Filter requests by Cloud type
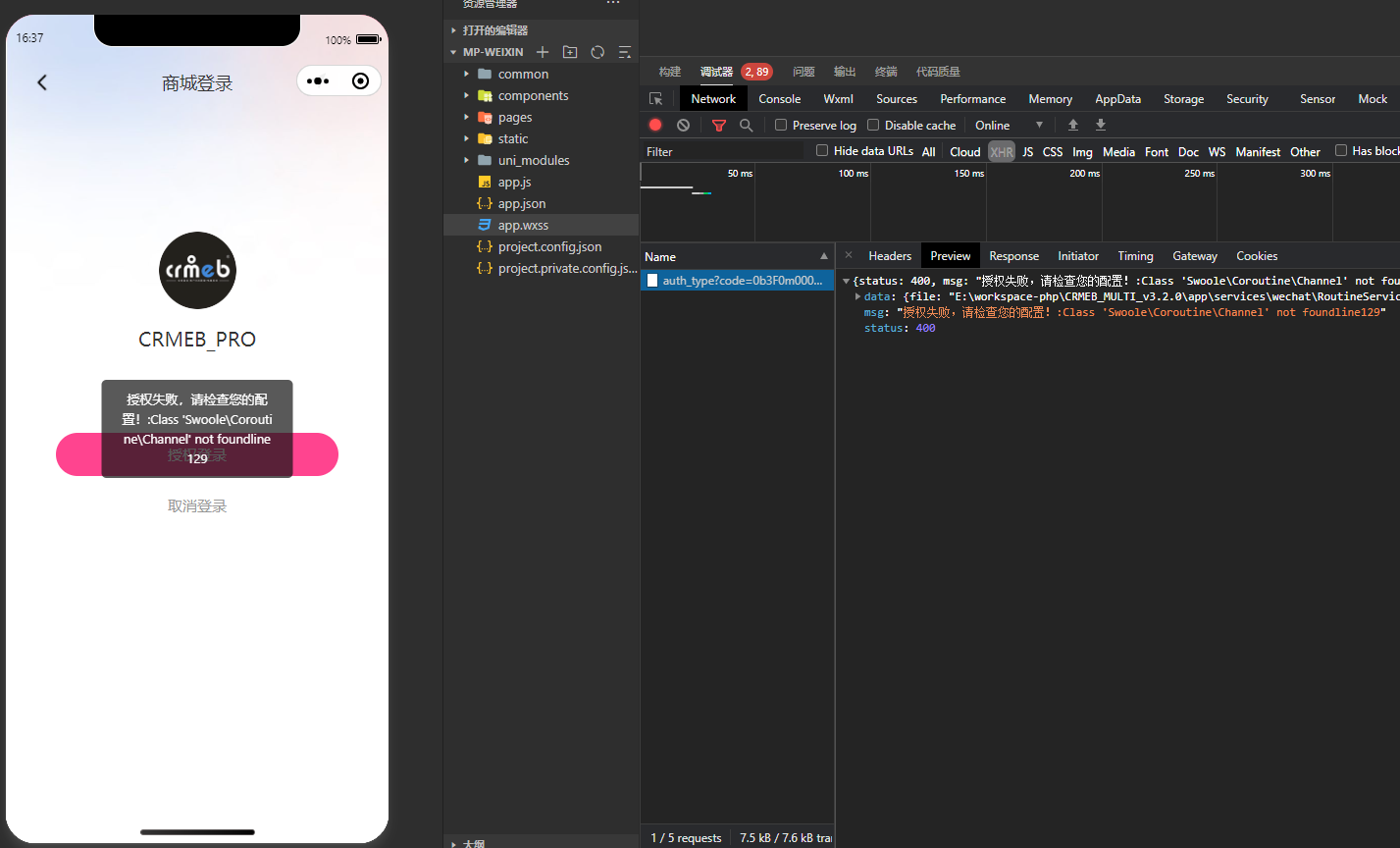Screen dimensions: 1400x848 [965, 152]
